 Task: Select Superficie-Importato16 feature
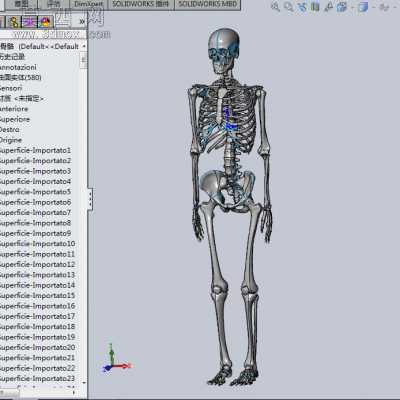[x=37, y=306]
